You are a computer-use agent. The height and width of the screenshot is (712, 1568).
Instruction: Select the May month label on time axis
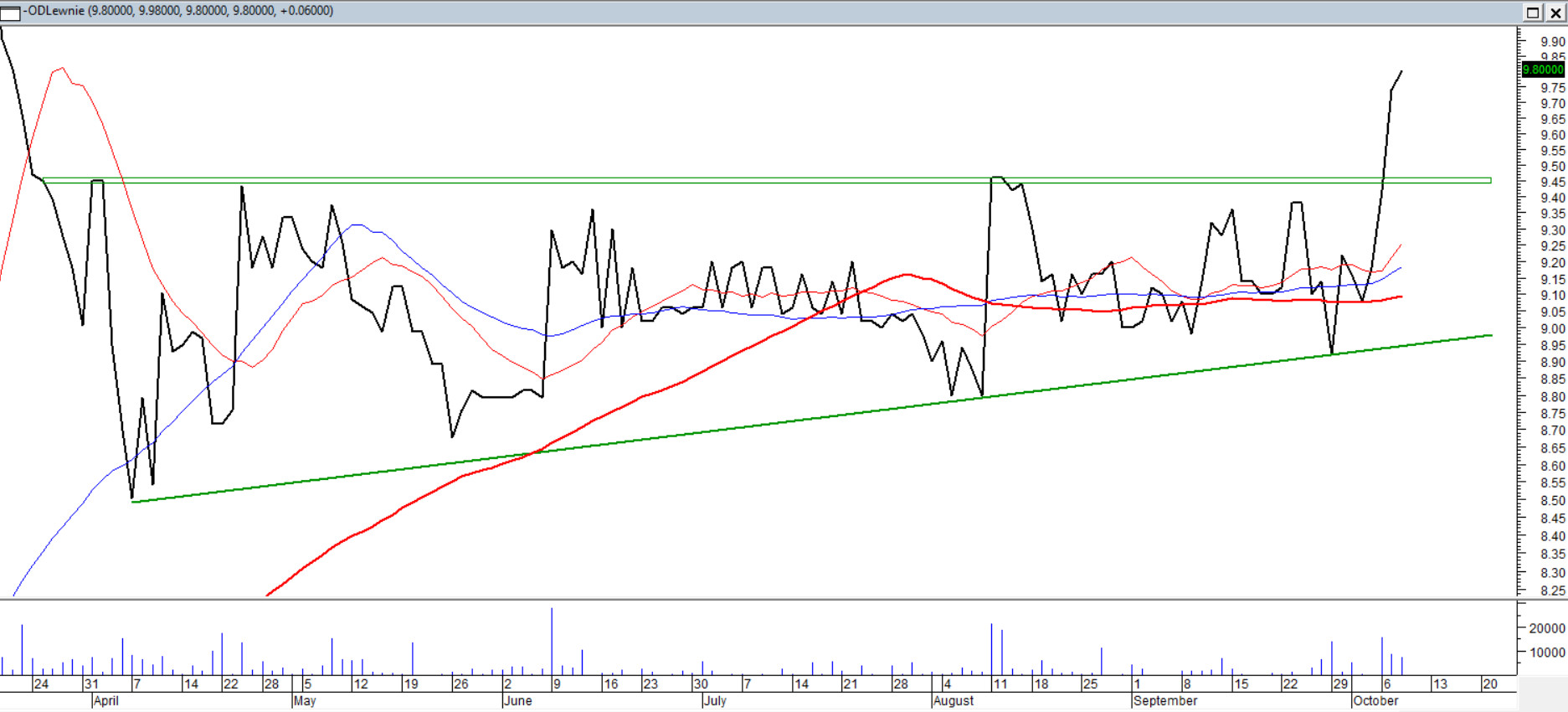(x=305, y=700)
